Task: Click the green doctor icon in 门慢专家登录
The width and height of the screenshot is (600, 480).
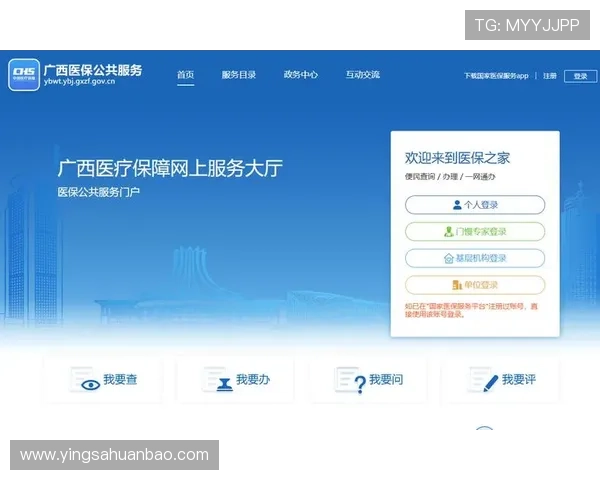Action: 448,232
